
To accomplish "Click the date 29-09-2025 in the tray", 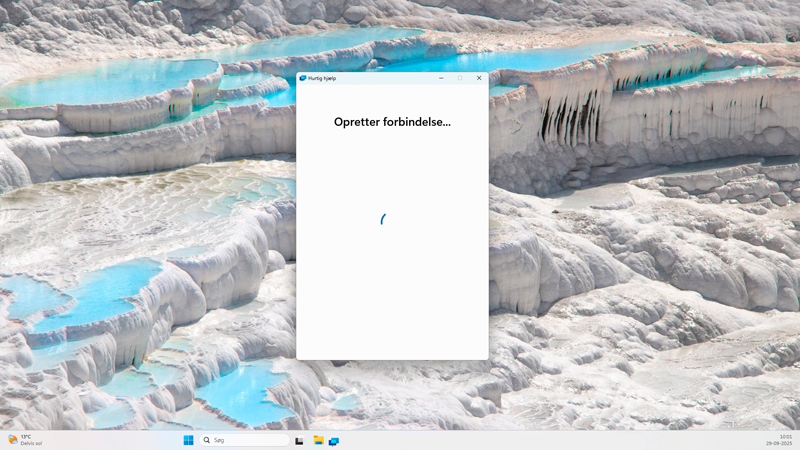I will tap(779, 443).
